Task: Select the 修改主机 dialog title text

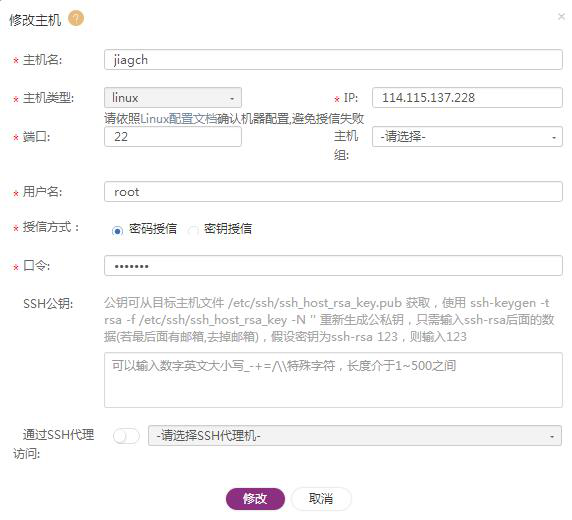Action: click(35, 20)
